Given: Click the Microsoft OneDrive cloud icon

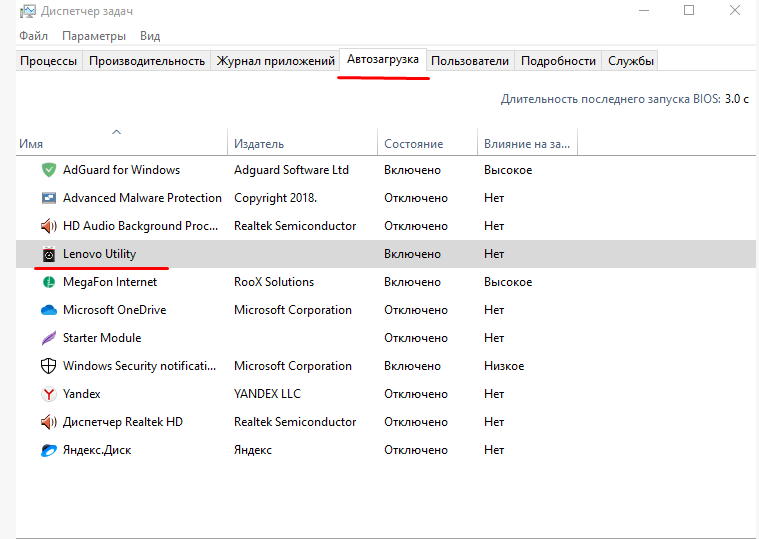Looking at the screenshot, I should pos(49,310).
